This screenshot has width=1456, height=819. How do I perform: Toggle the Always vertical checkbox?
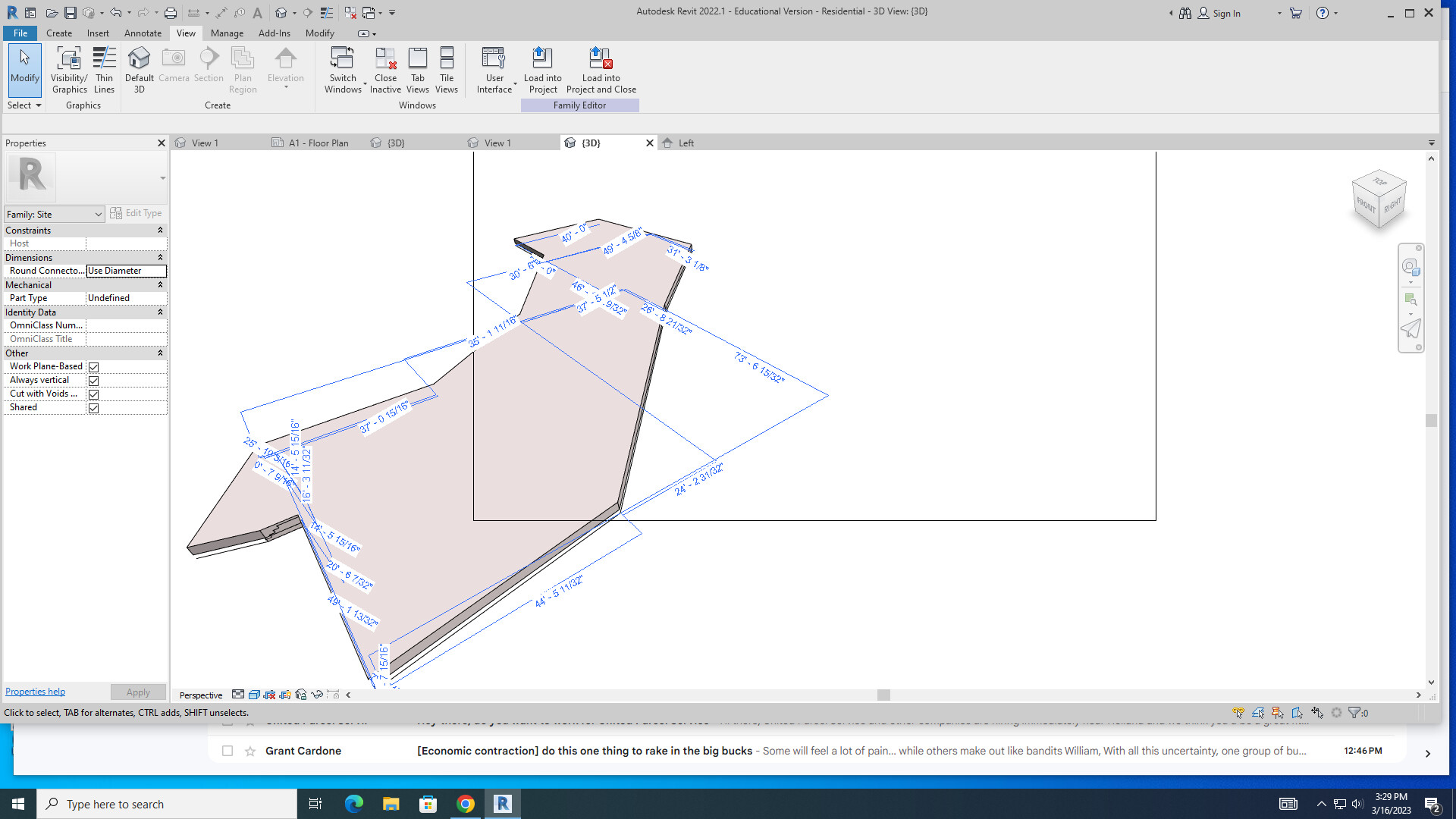tap(94, 381)
